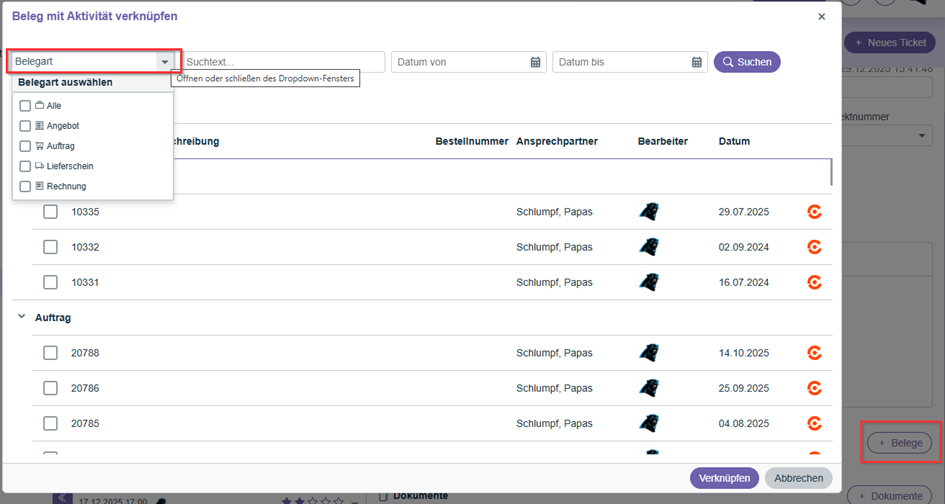
Task: Select the checkbox for record 10335
Action: (x=50, y=212)
